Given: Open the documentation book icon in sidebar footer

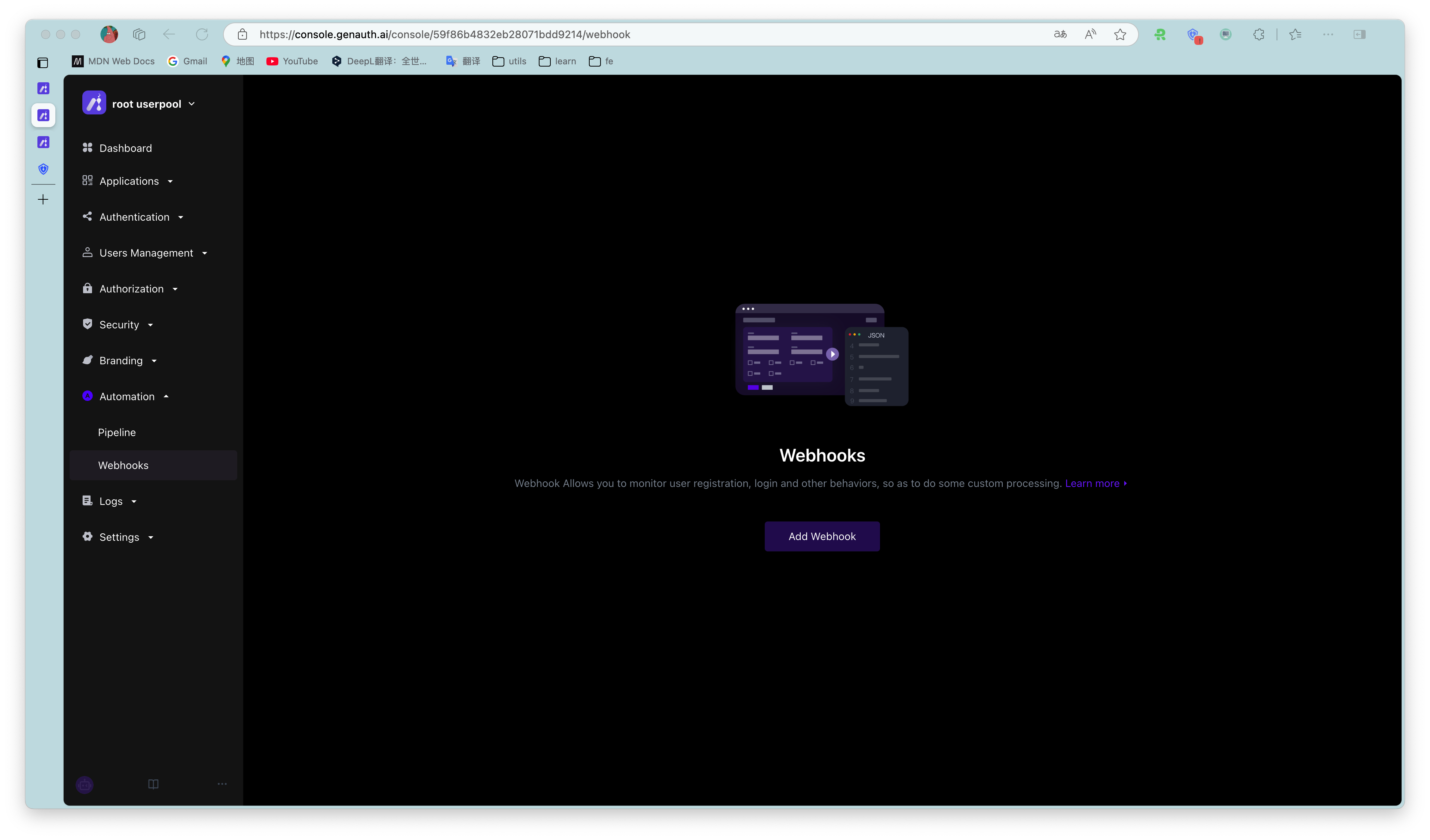Looking at the screenshot, I should pos(153,784).
